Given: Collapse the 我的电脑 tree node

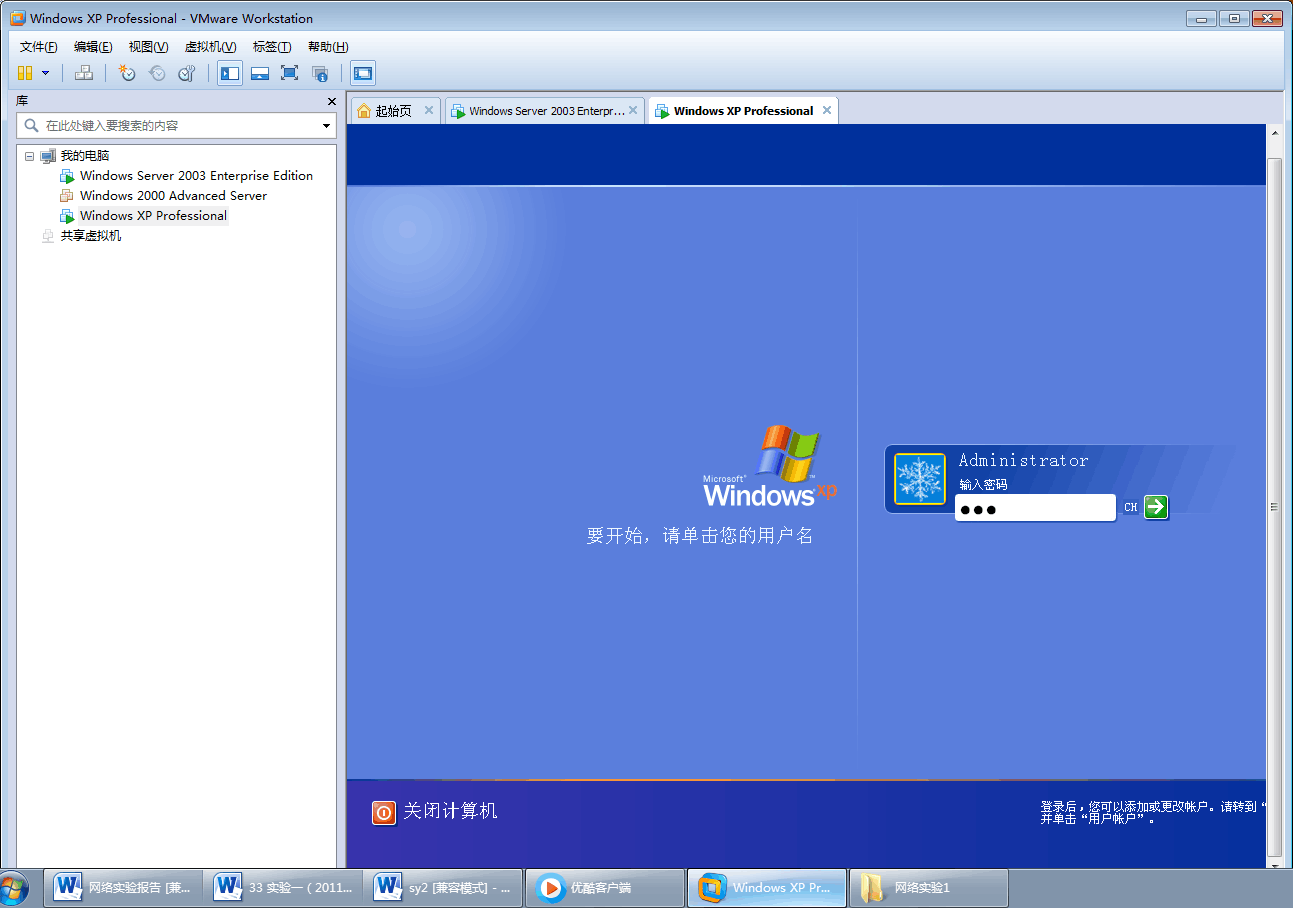Looking at the screenshot, I should point(29,156).
